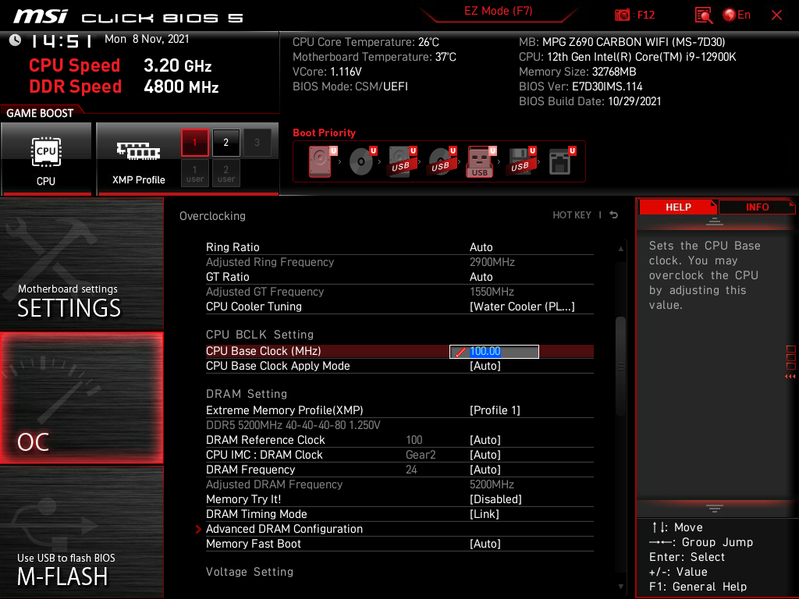Select the highlighted USB key boot icon
799x599 pixels.
(481, 162)
